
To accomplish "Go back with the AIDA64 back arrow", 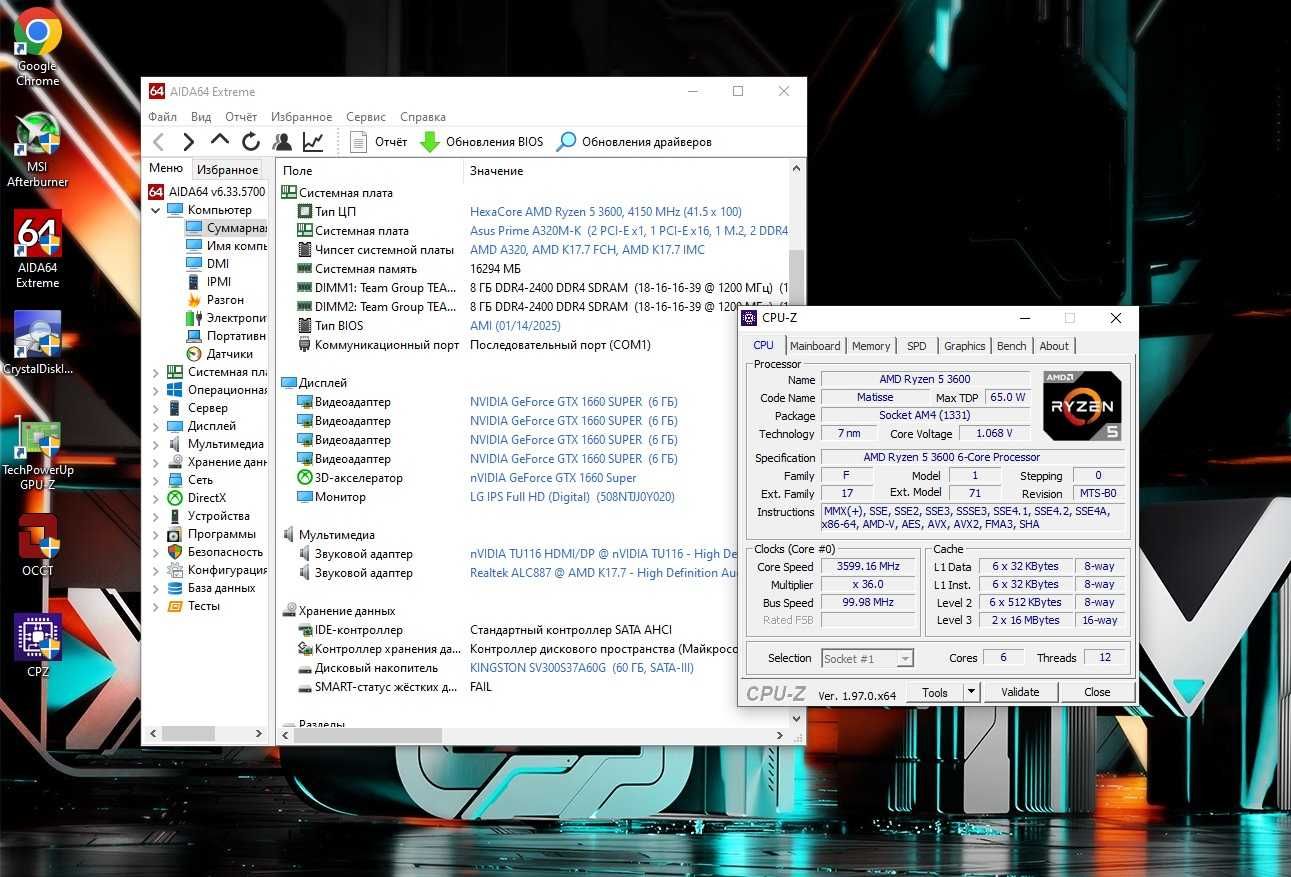I will pyautogui.click(x=159, y=142).
